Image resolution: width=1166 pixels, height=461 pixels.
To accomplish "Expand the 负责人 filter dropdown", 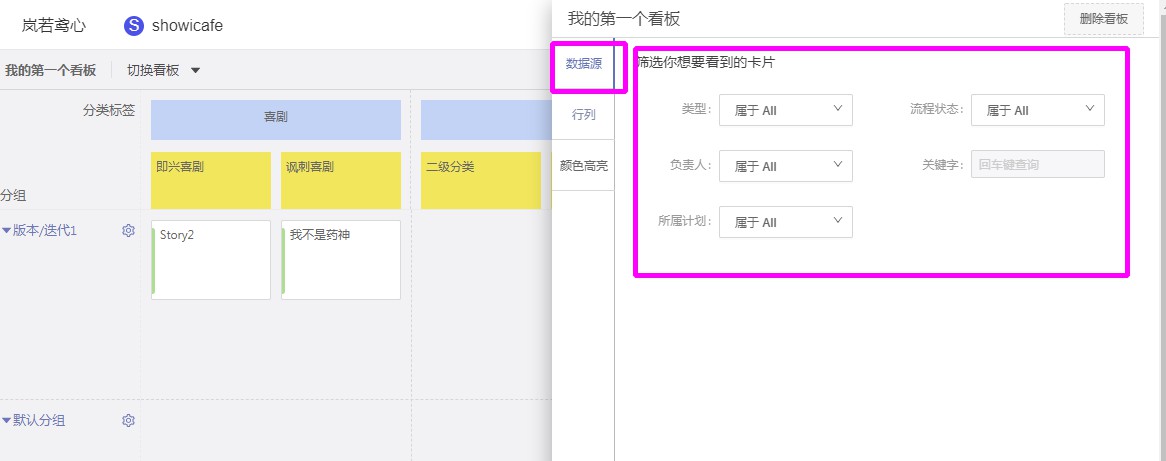I will tap(785, 166).
